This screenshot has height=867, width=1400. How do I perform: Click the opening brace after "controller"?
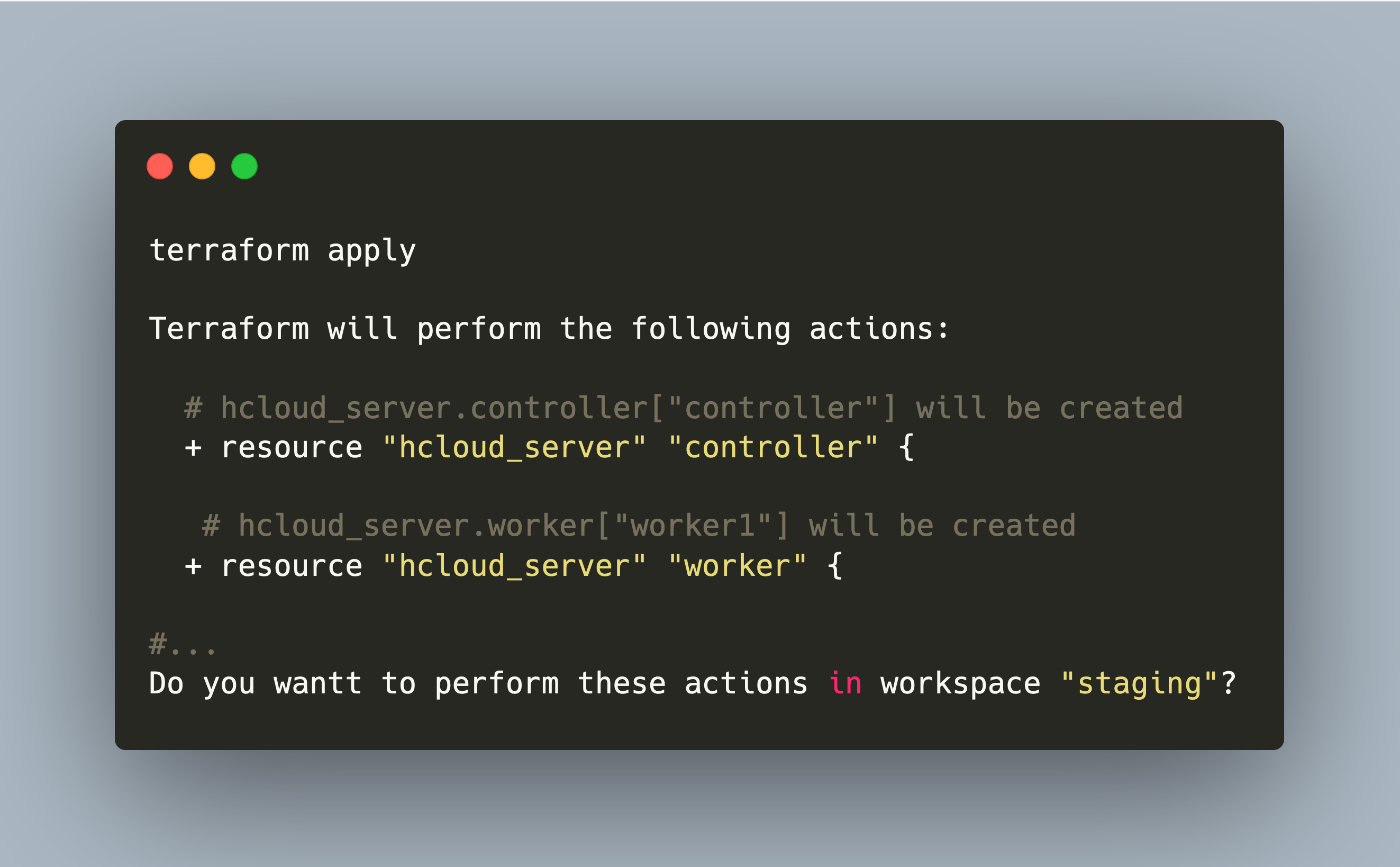tap(906, 448)
